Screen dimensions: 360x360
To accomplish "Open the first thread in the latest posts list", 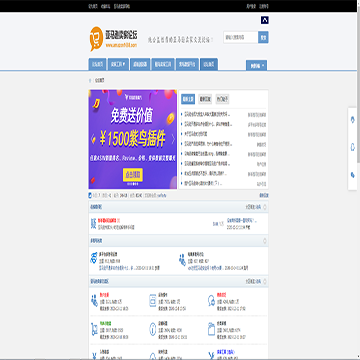I will pos(207,114).
